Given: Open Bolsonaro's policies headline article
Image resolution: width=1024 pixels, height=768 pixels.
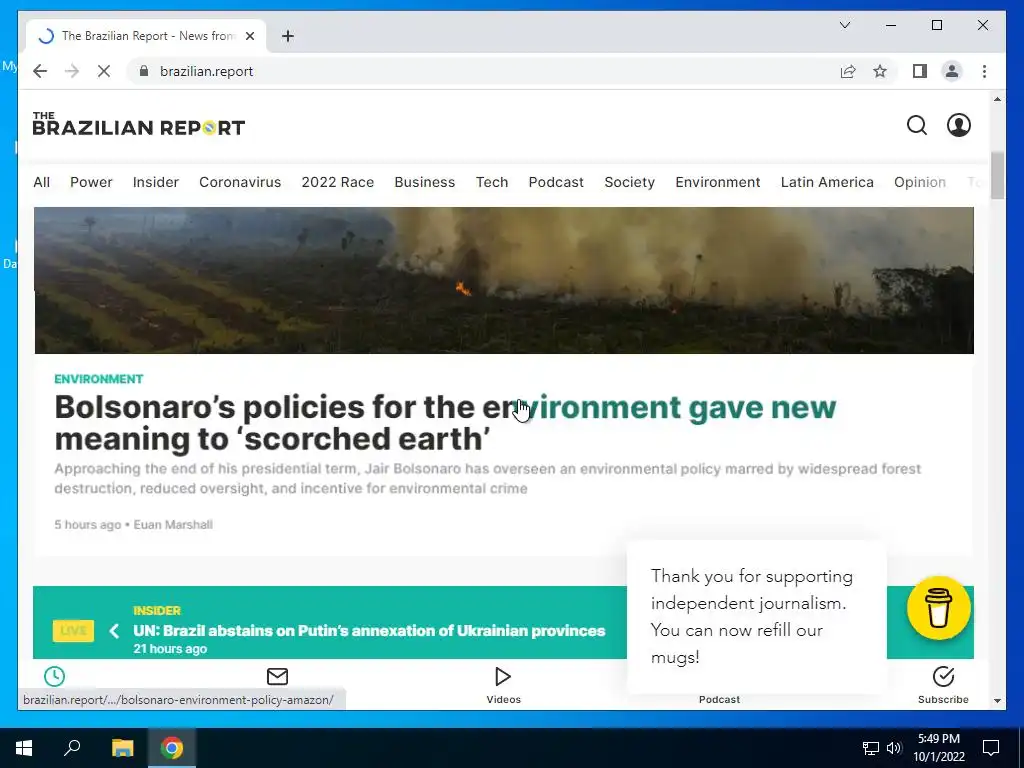Looking at the screenshot, I should (x=445, y=423).
